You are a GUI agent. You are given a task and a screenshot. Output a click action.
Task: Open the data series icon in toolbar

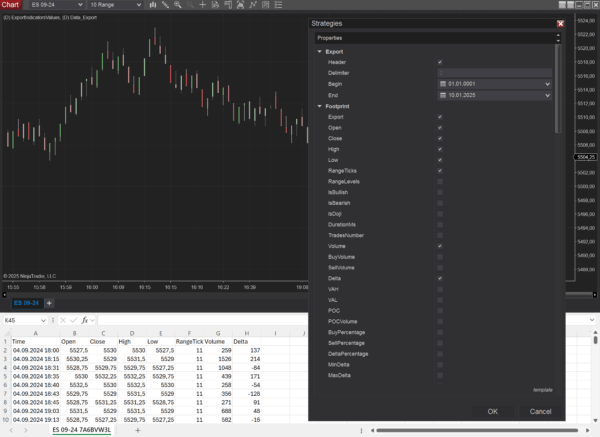coord(215,5)
